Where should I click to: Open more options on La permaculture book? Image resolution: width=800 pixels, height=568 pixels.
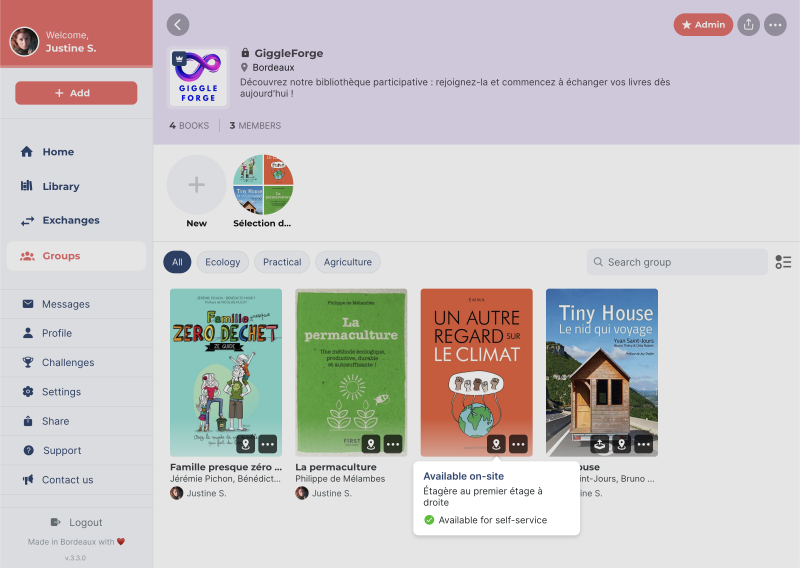click(393, 444)
